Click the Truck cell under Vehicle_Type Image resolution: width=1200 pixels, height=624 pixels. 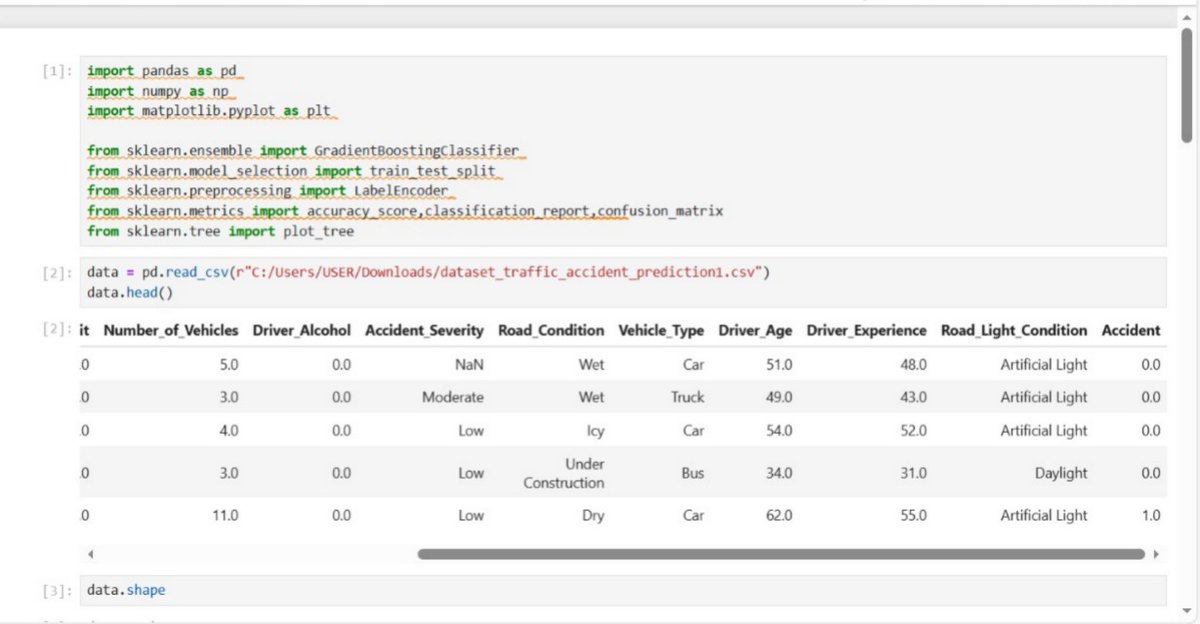coord(687,397)
